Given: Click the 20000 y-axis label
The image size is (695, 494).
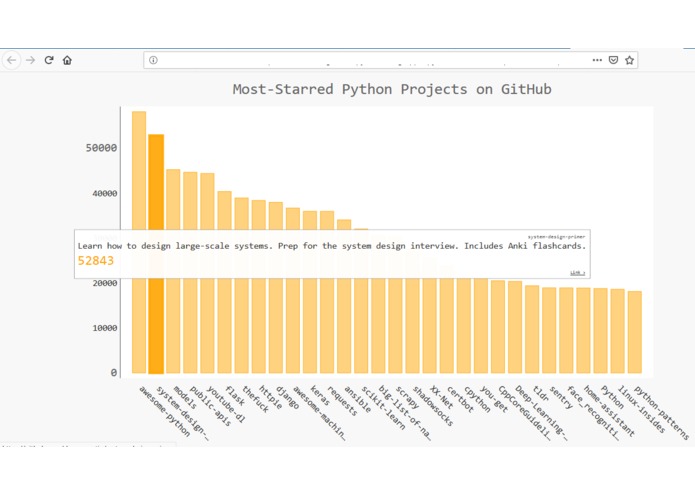Looking at the screenshot, I should [105, 283].
